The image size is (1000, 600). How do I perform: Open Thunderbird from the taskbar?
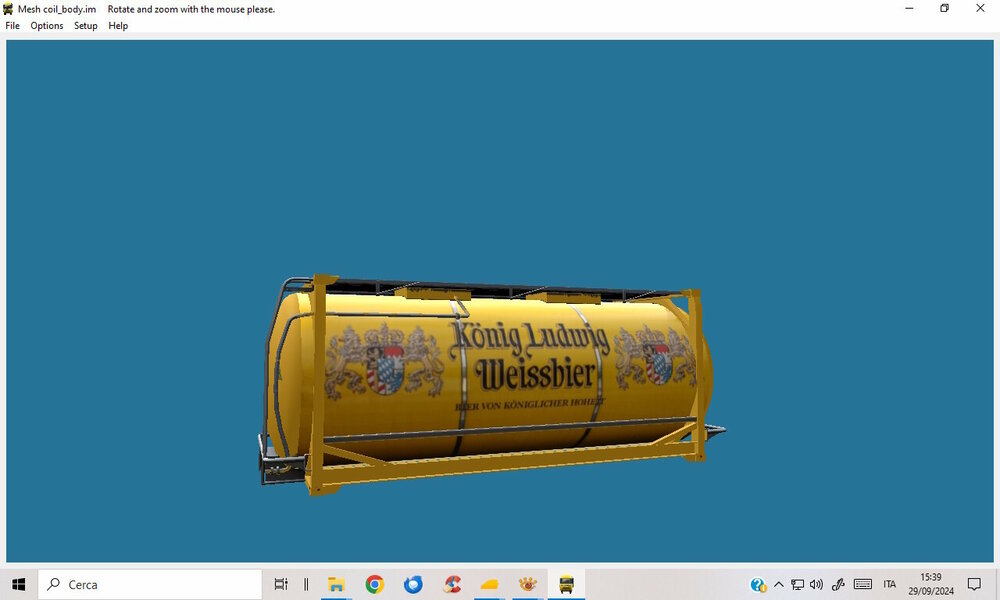click(413, 584)
